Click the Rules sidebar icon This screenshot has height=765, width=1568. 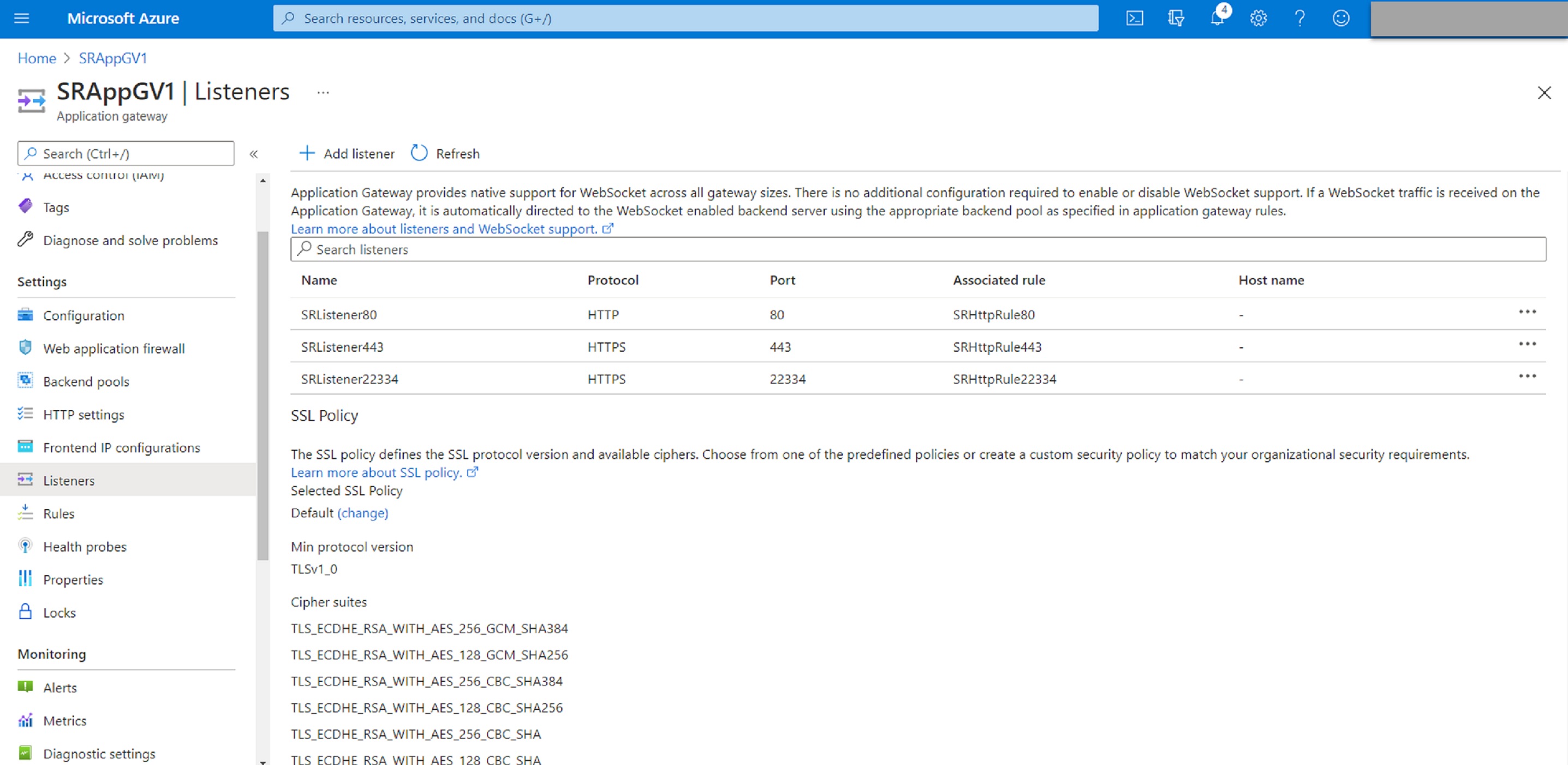coord(26,513)
